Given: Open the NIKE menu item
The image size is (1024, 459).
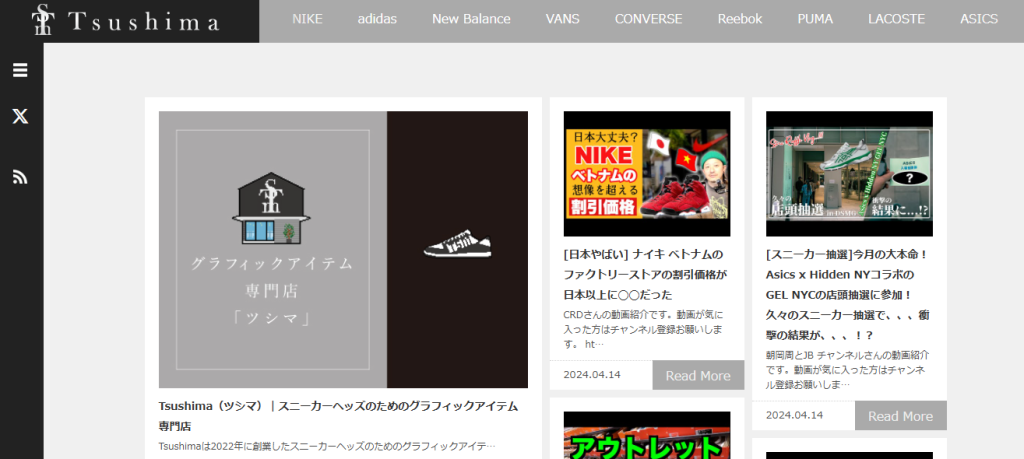Looking at the screenshot, I should (x=307, y=19).
